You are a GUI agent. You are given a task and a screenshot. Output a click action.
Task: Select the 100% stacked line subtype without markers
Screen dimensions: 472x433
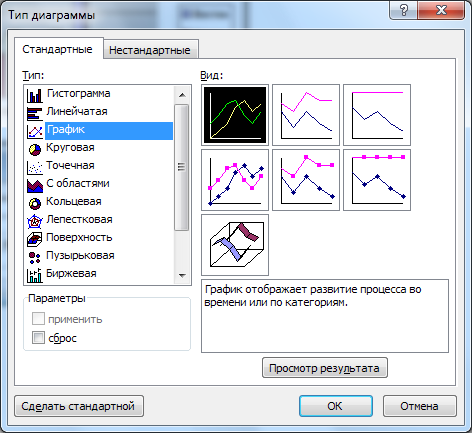377,115
